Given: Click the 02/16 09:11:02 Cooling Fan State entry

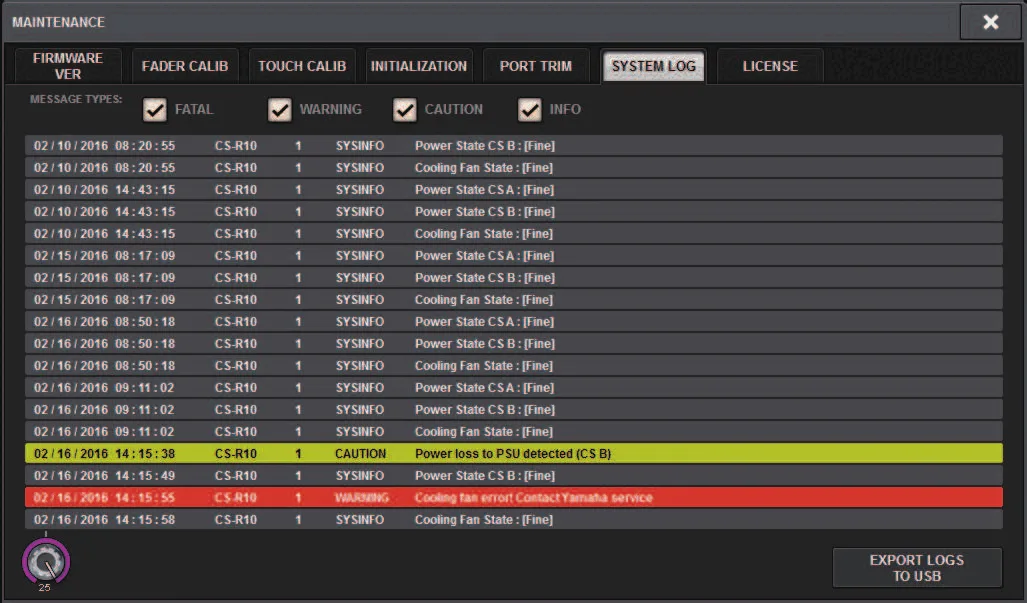Looking at the screenshot, I should [x=514, y=431].
